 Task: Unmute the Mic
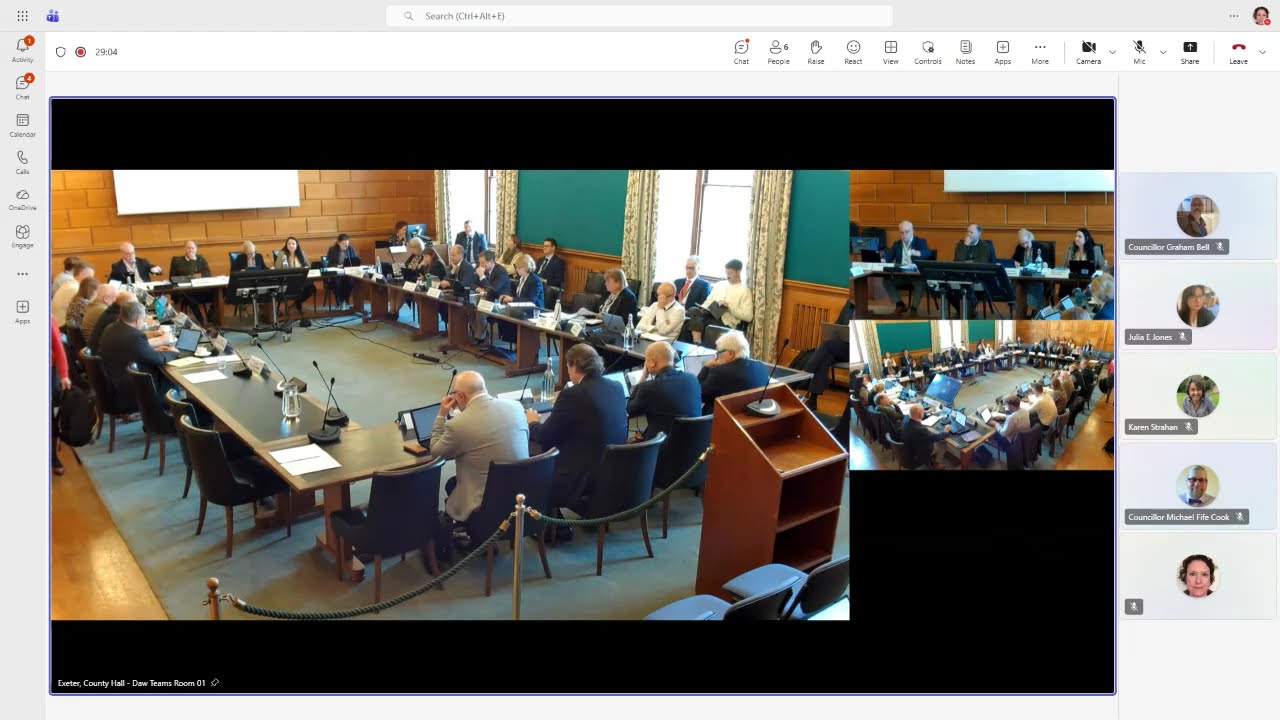click(1139, 52)
